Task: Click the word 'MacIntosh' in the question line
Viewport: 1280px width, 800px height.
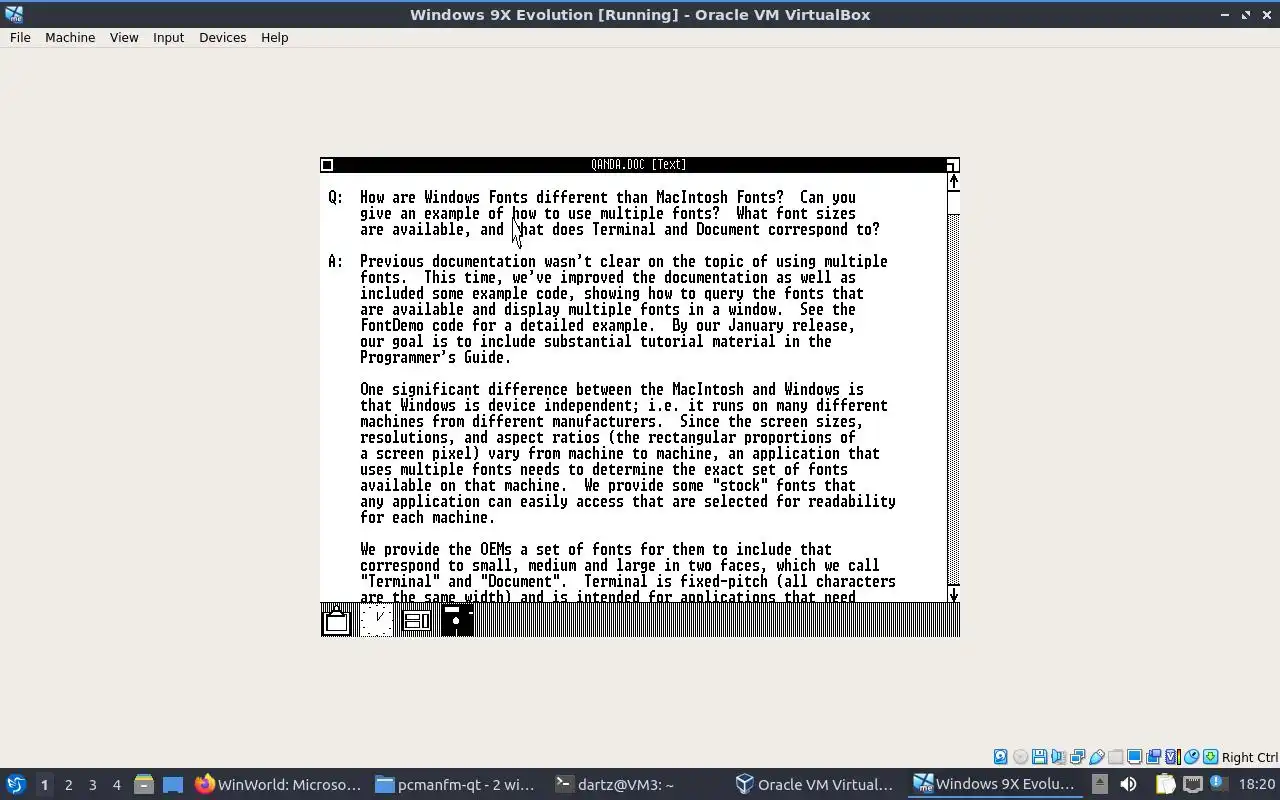Action: 692,197
